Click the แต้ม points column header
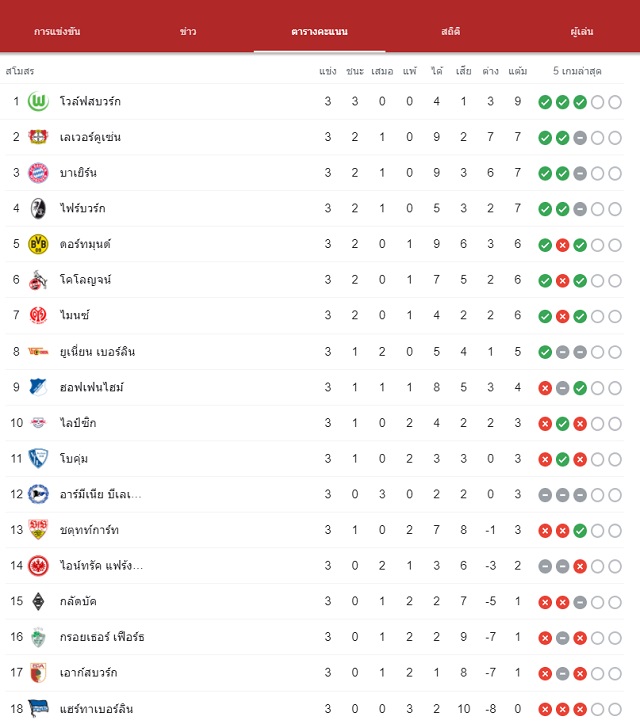Image resolution: width=640 pixels, height=728 pixels. tap(517, 71)
